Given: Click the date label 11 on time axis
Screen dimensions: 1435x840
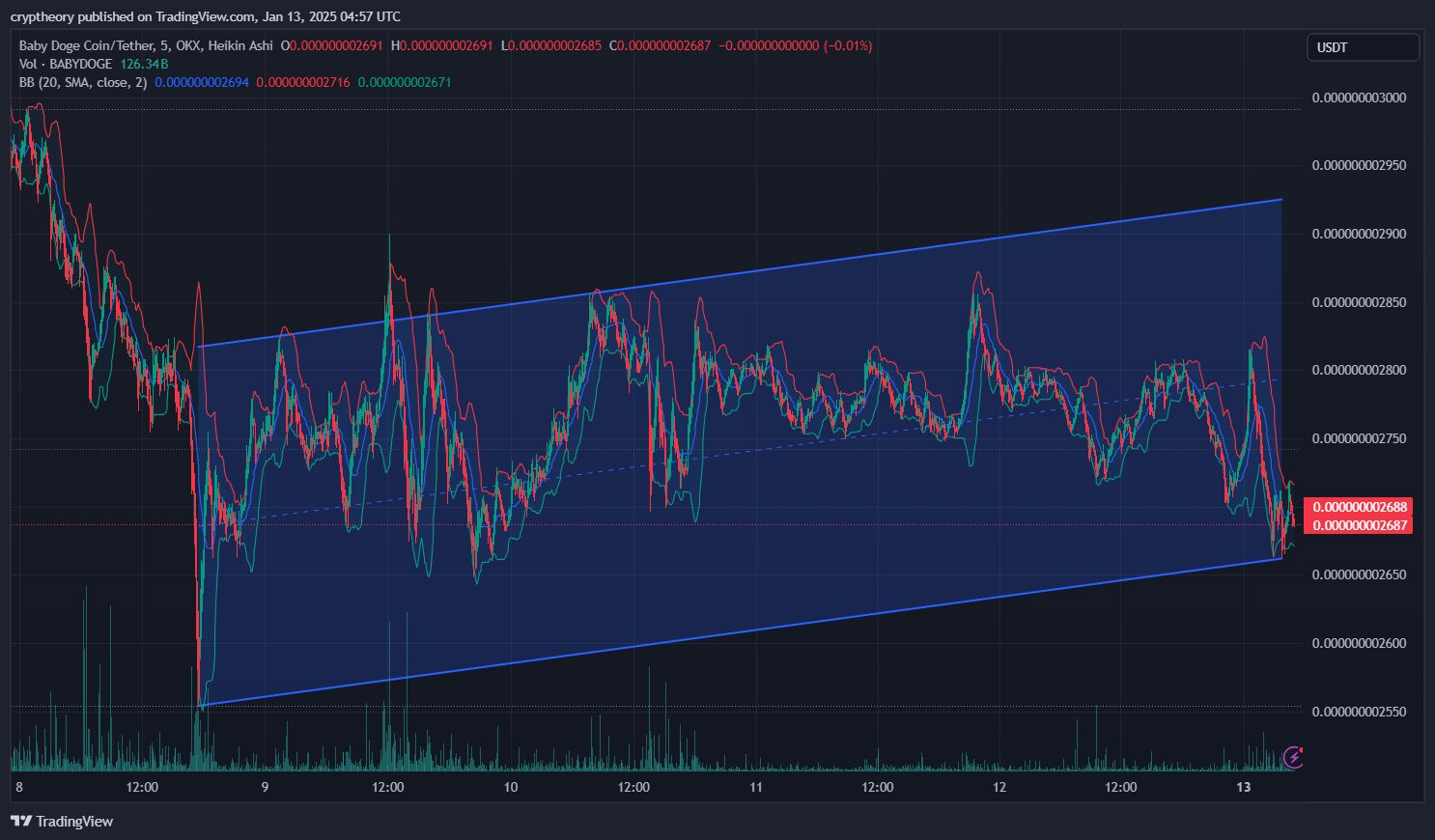Looking at the screenshot, I should [755, 787].
